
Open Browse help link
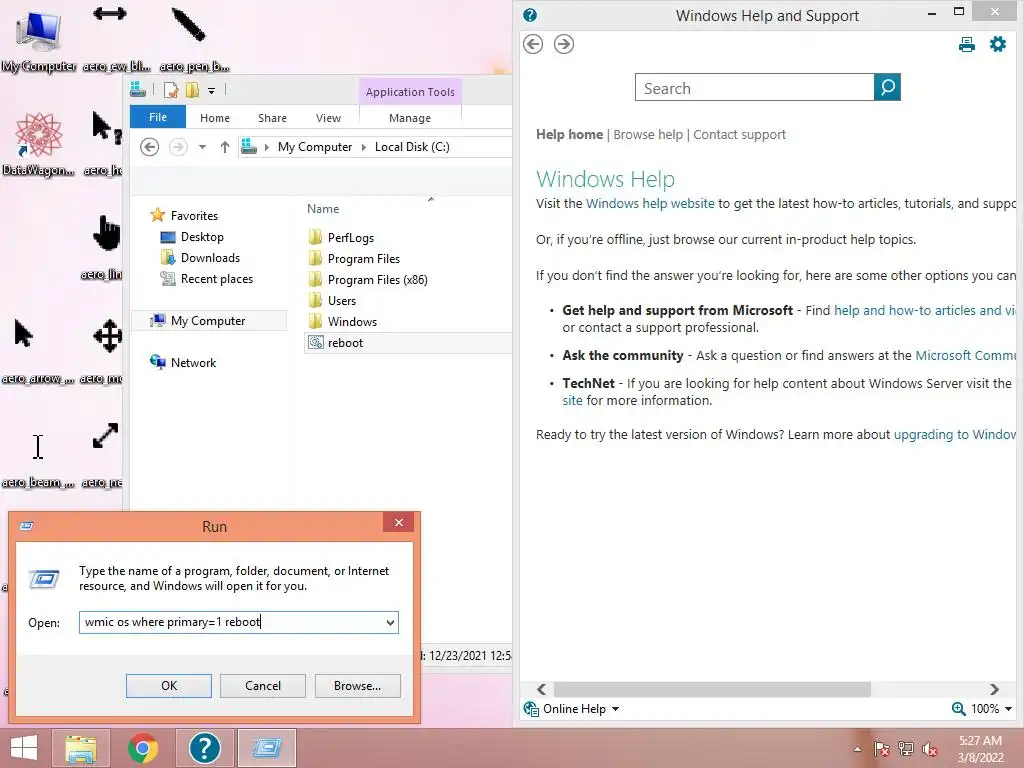(x=648, y=135)
